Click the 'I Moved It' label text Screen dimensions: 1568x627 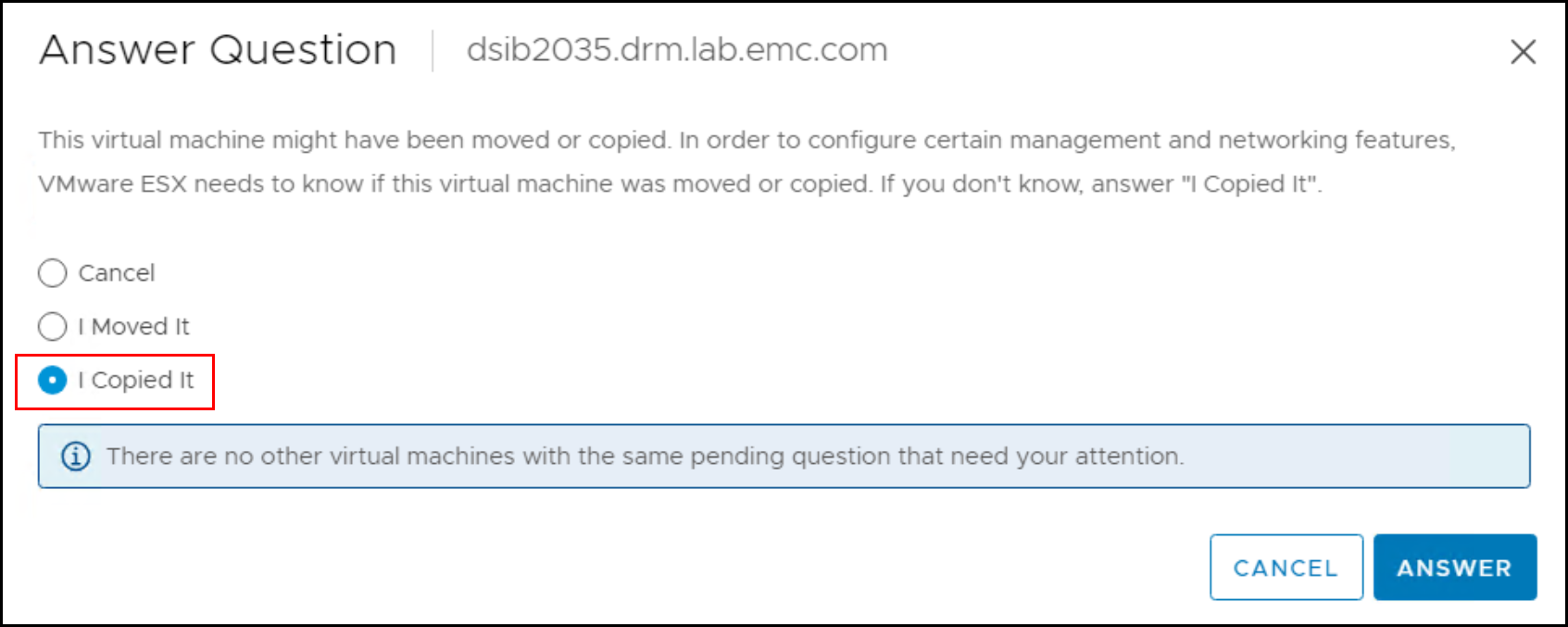click(x=133, y=327)
